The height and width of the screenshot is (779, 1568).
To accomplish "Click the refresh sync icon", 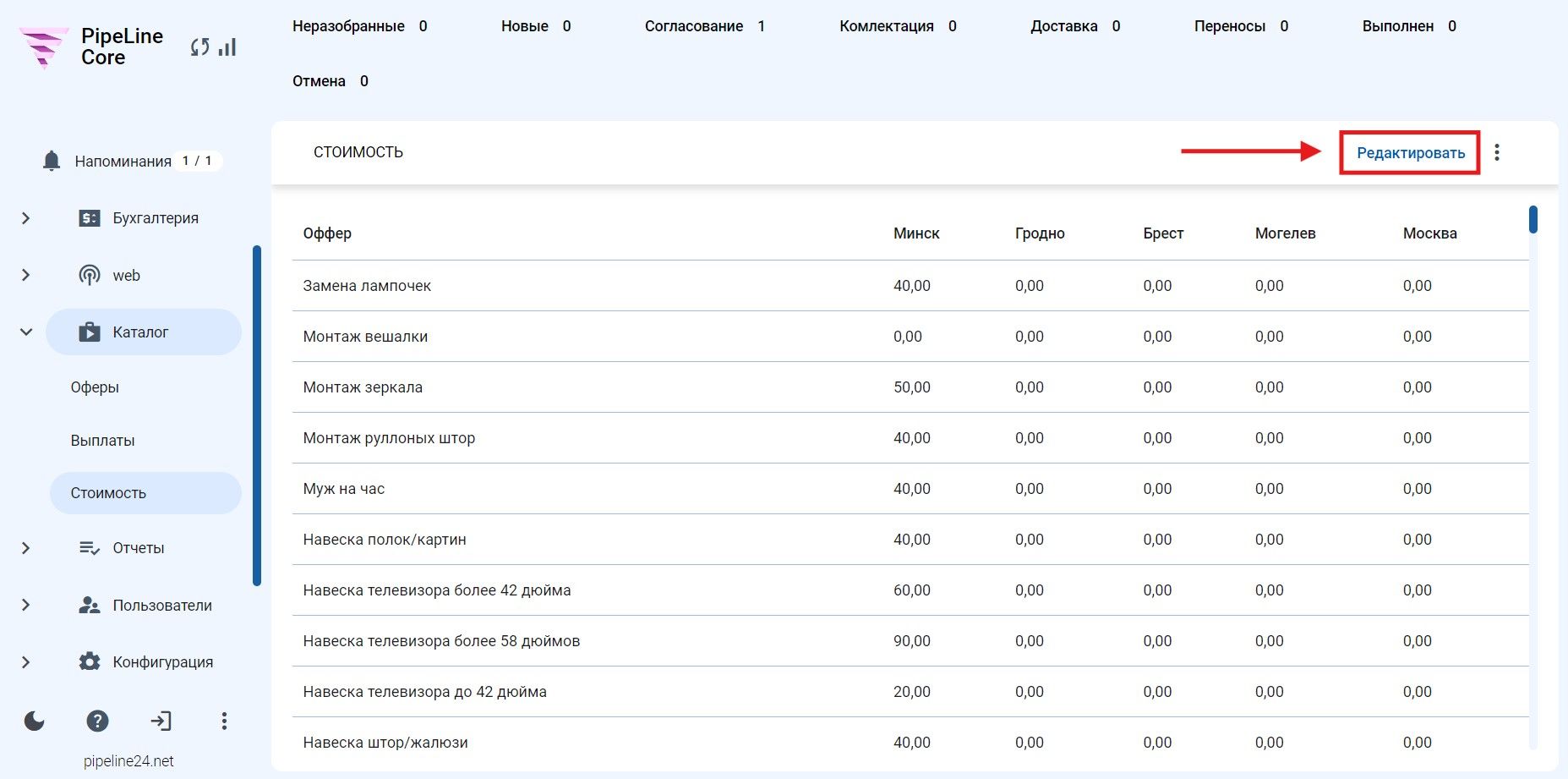I will [x=200, y=47].
